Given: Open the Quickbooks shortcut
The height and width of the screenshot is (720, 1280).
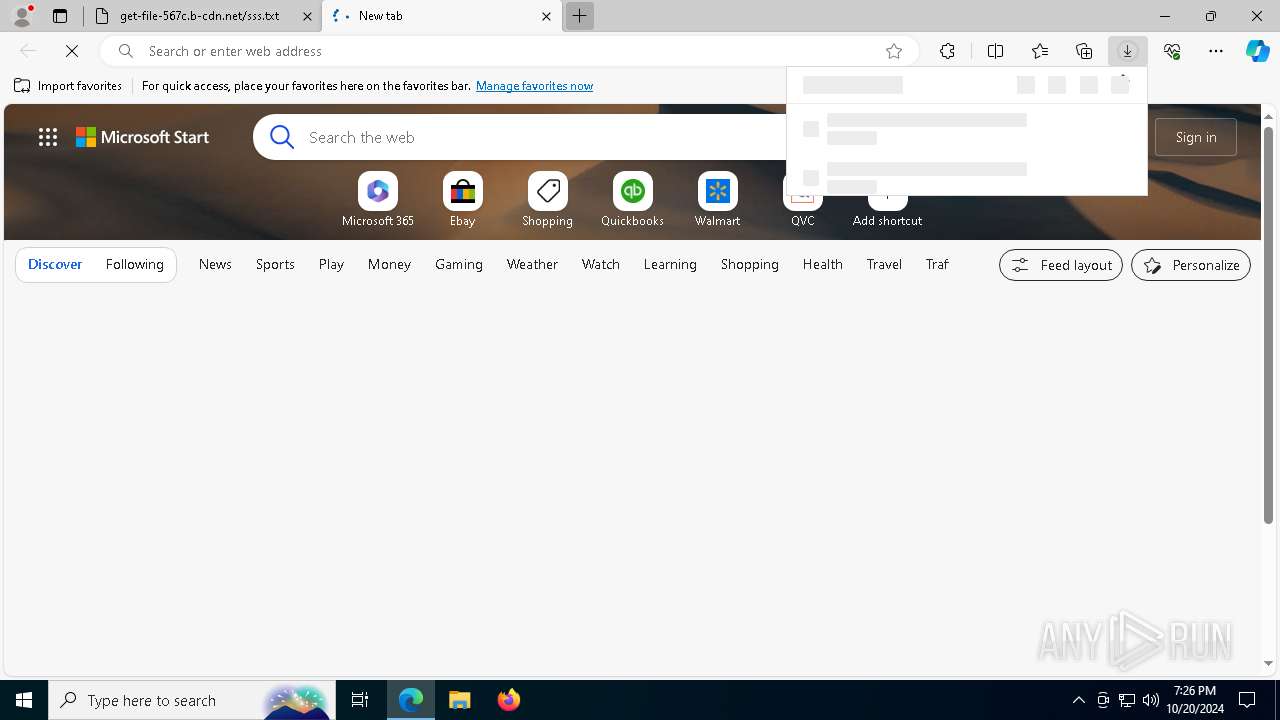Looking at the screenshot, I should point(632,200).
